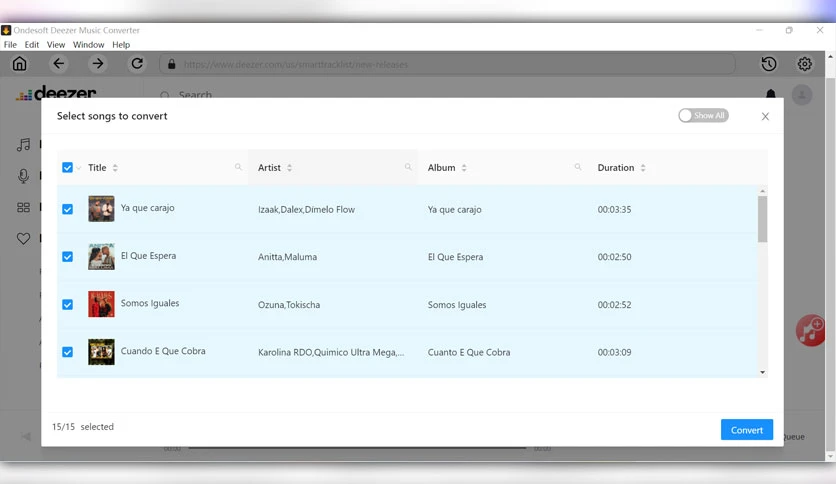Click duration 00:02:50
This screenshot has width=836, height=484.
[x=614, y=257]
